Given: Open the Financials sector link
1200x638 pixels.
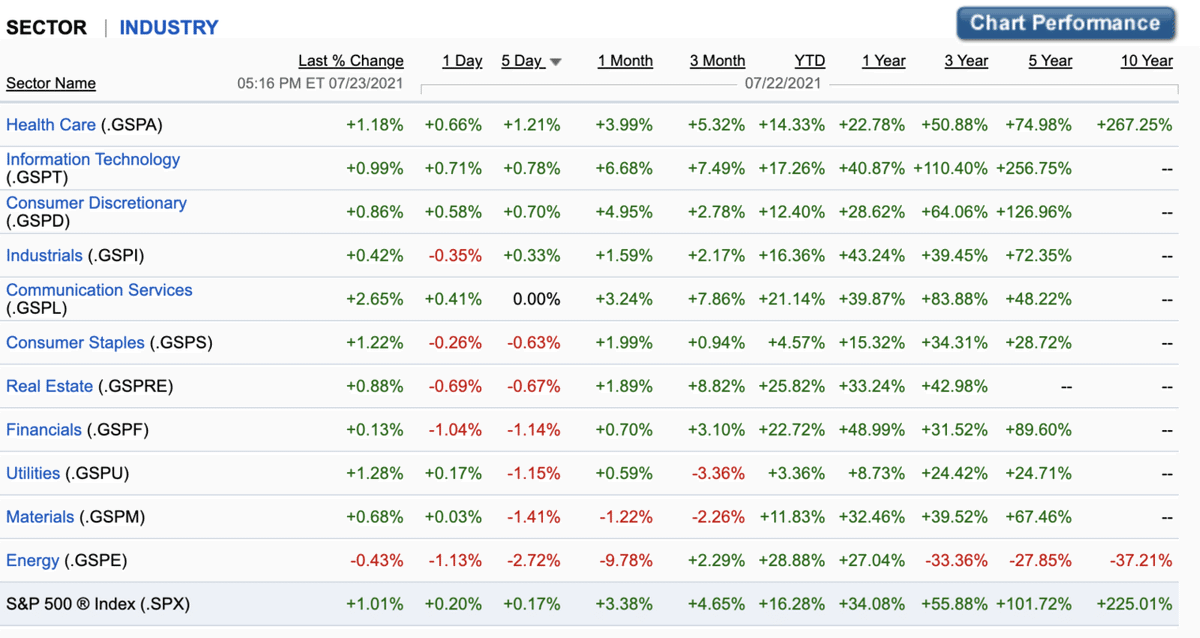Looking at the screenshot, I should 44,429.
